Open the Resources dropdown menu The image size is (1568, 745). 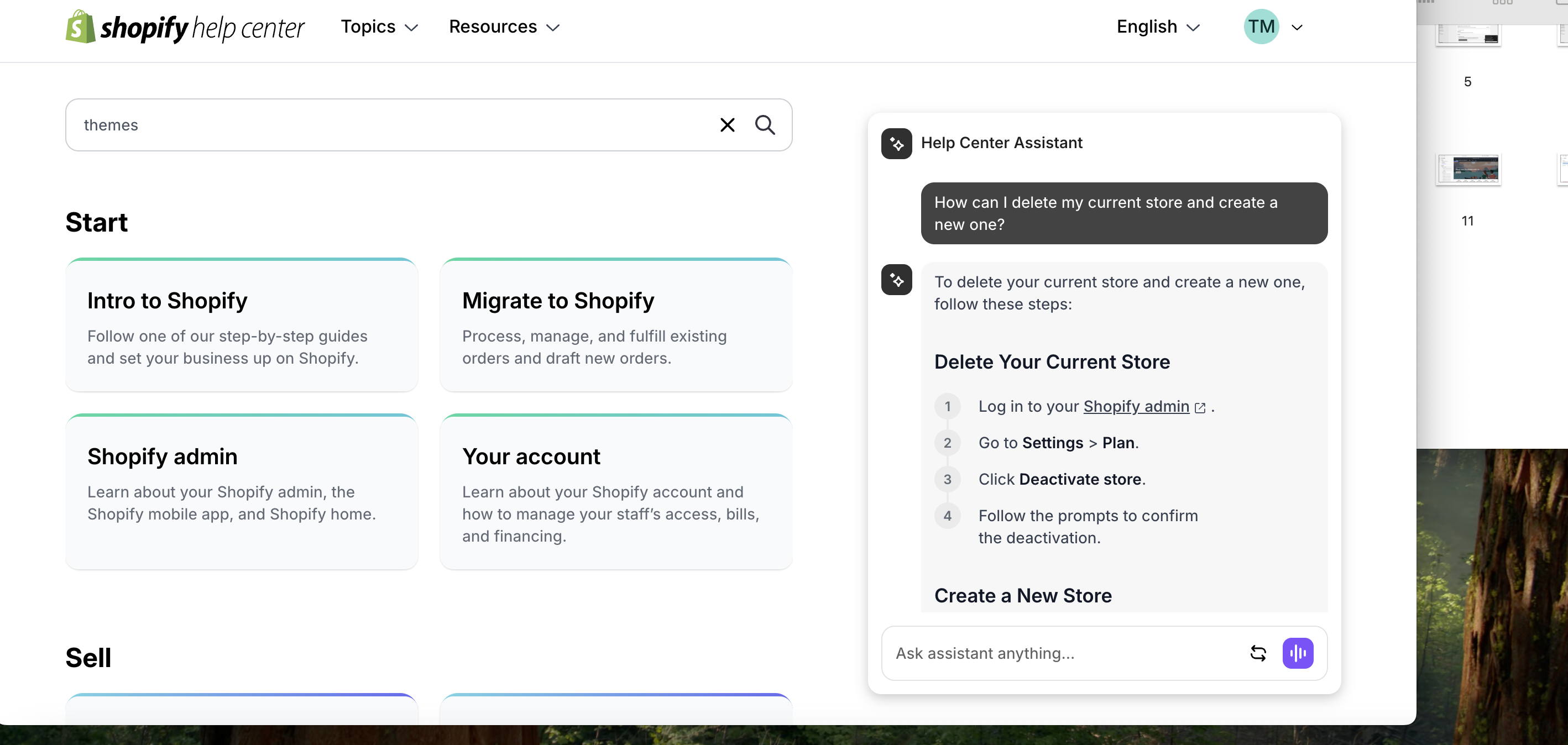point(504,27)
